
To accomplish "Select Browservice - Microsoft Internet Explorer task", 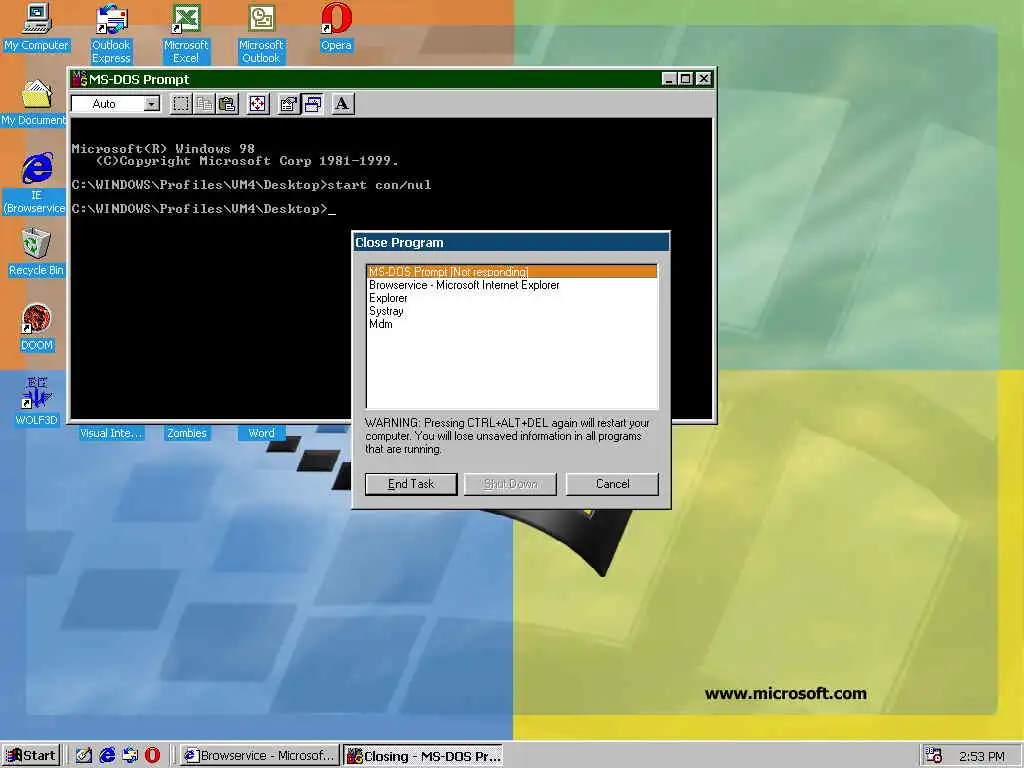I will coord(512,285).
